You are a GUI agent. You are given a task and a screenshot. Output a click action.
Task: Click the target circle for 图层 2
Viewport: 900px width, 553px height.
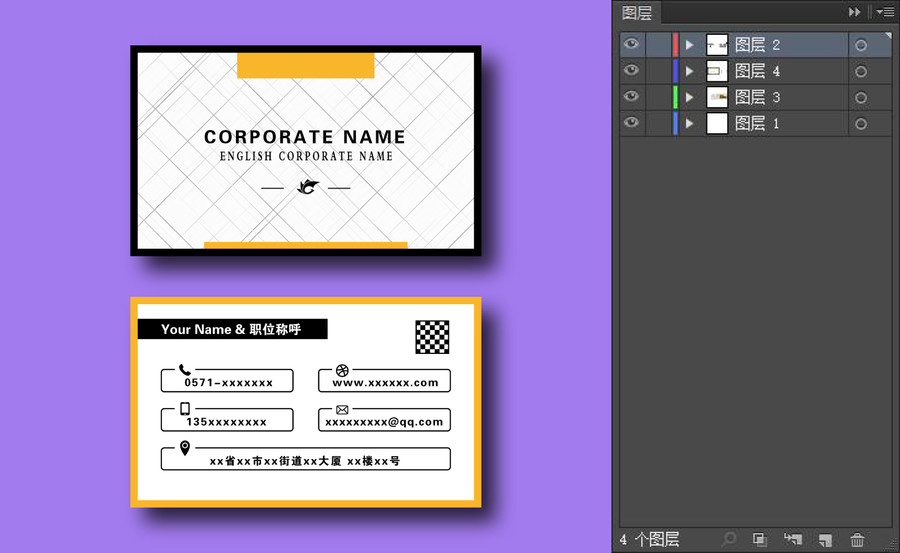[x=860, y=45]
